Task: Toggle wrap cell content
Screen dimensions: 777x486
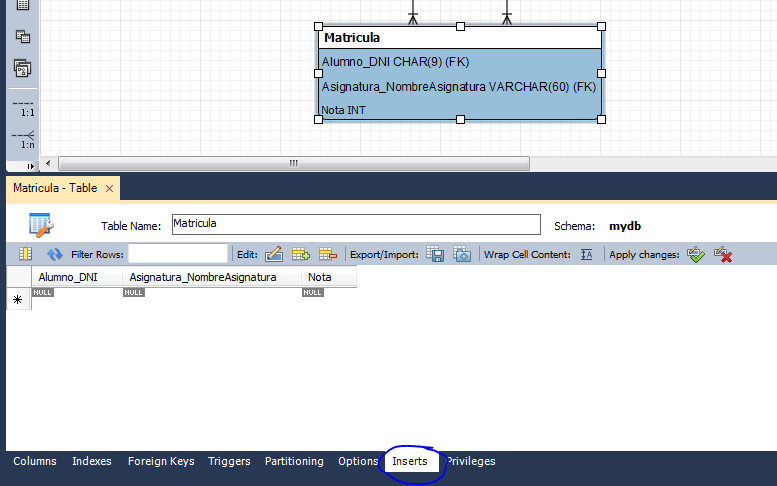Action: point(587,255)
